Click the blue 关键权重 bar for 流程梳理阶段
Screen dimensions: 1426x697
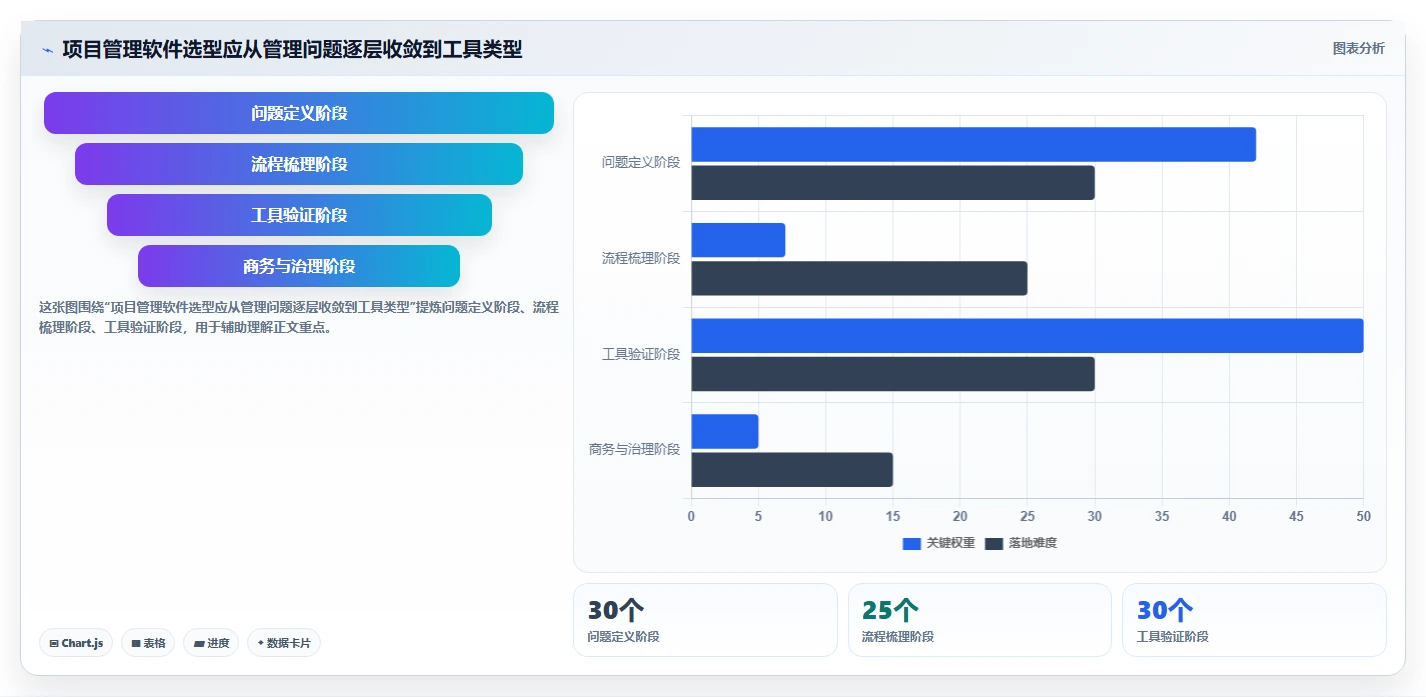pos(738,240)
